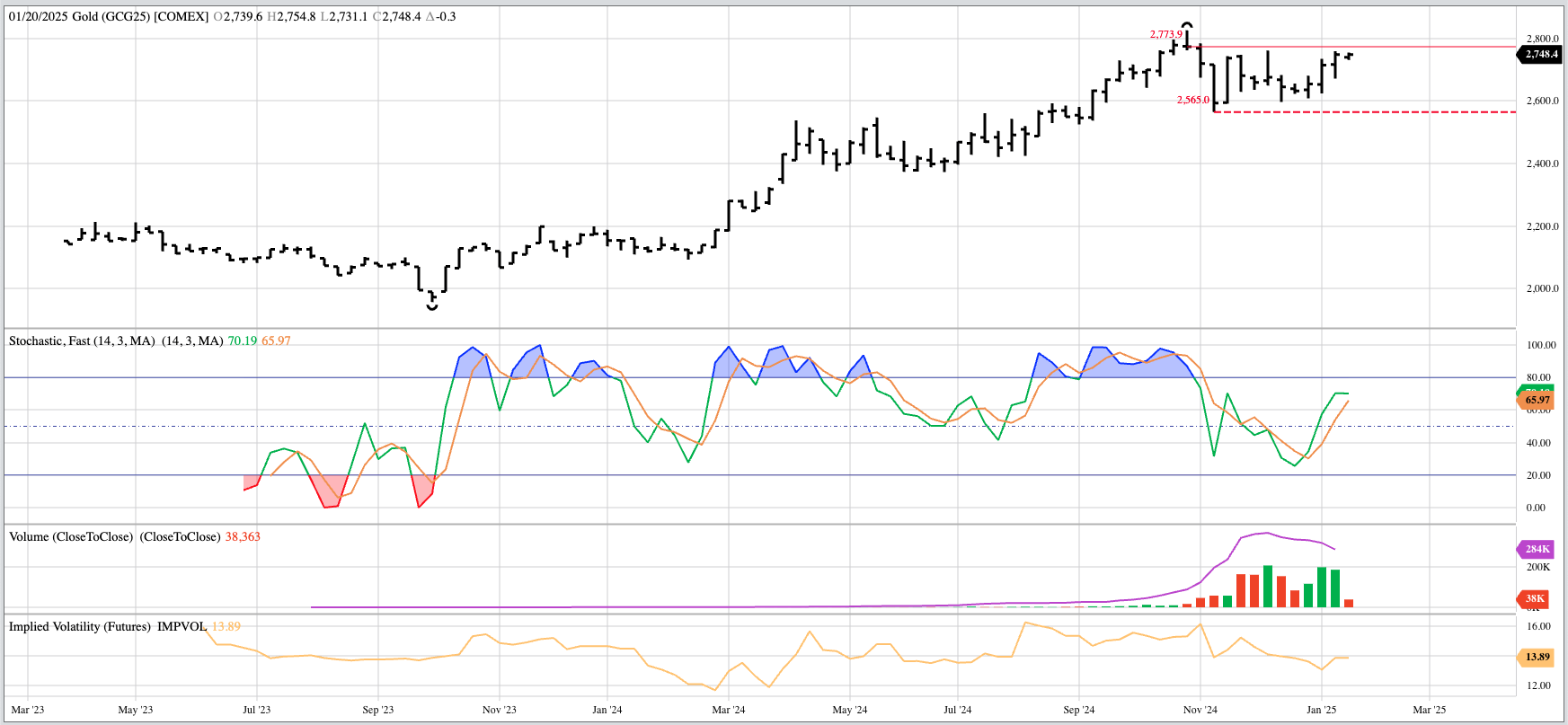The image size is (1568, 725).
Task: Click the purple 284K volume tag
Action: pos(1537,549)
